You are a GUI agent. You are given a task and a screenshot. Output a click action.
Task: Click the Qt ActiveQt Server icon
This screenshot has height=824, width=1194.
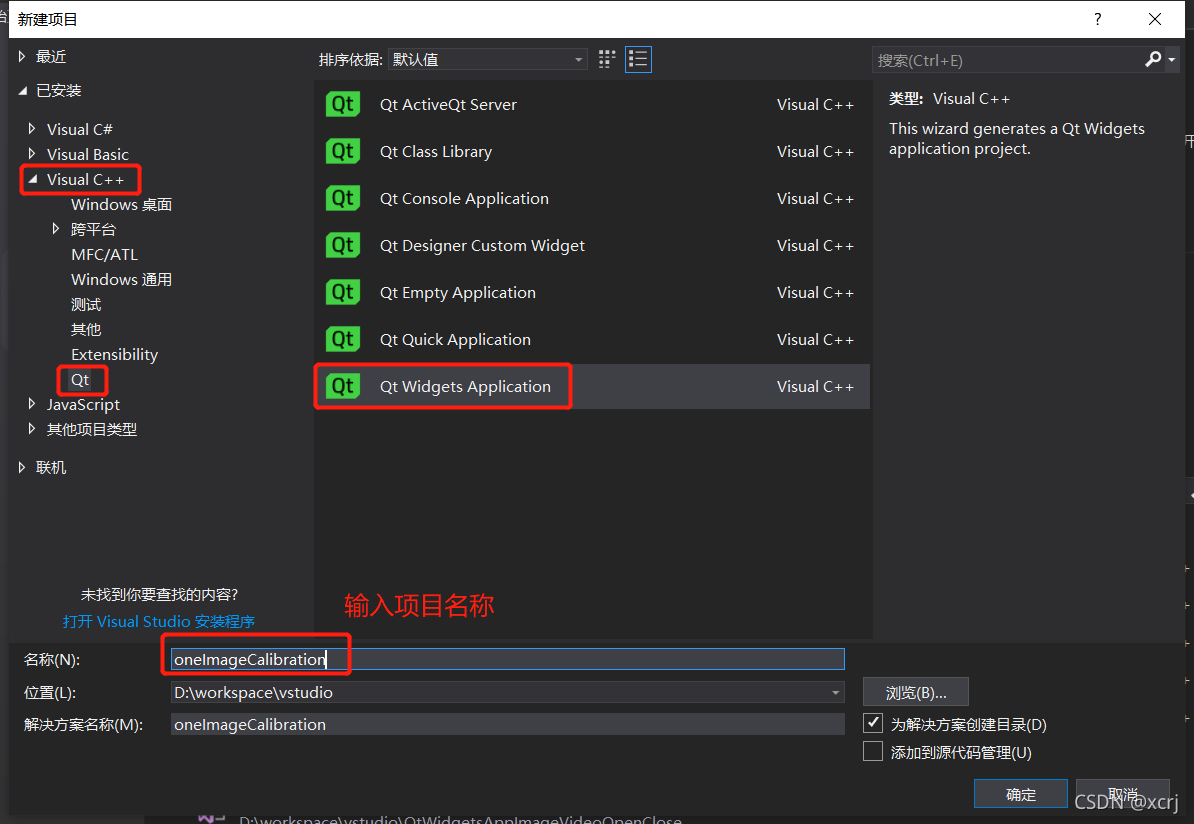343,104
